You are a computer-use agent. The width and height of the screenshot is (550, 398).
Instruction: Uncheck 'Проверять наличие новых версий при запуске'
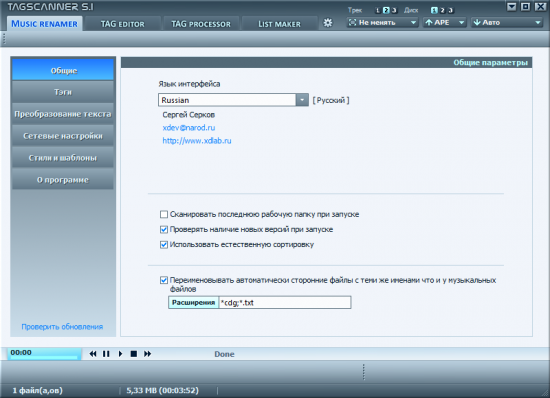pos(164,230)
